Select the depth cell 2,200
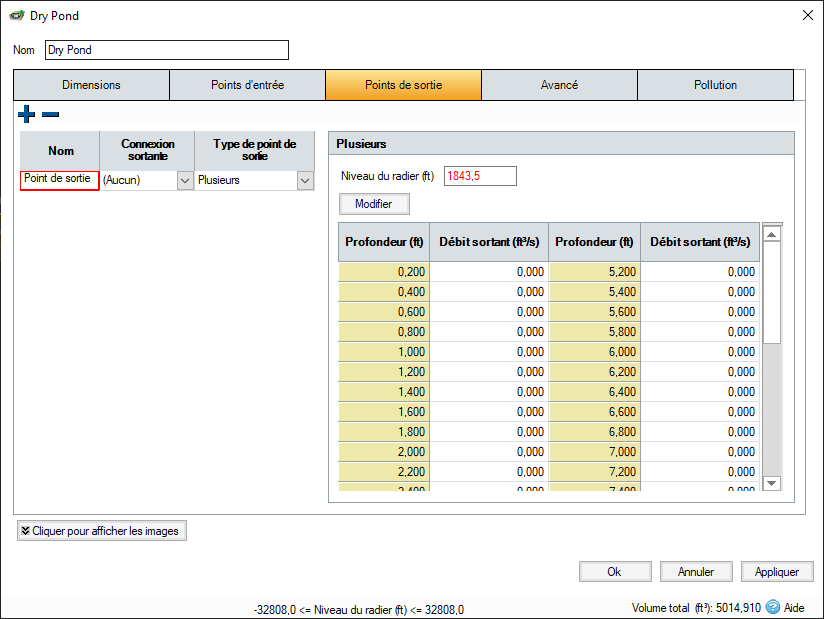 pos(384,471)
